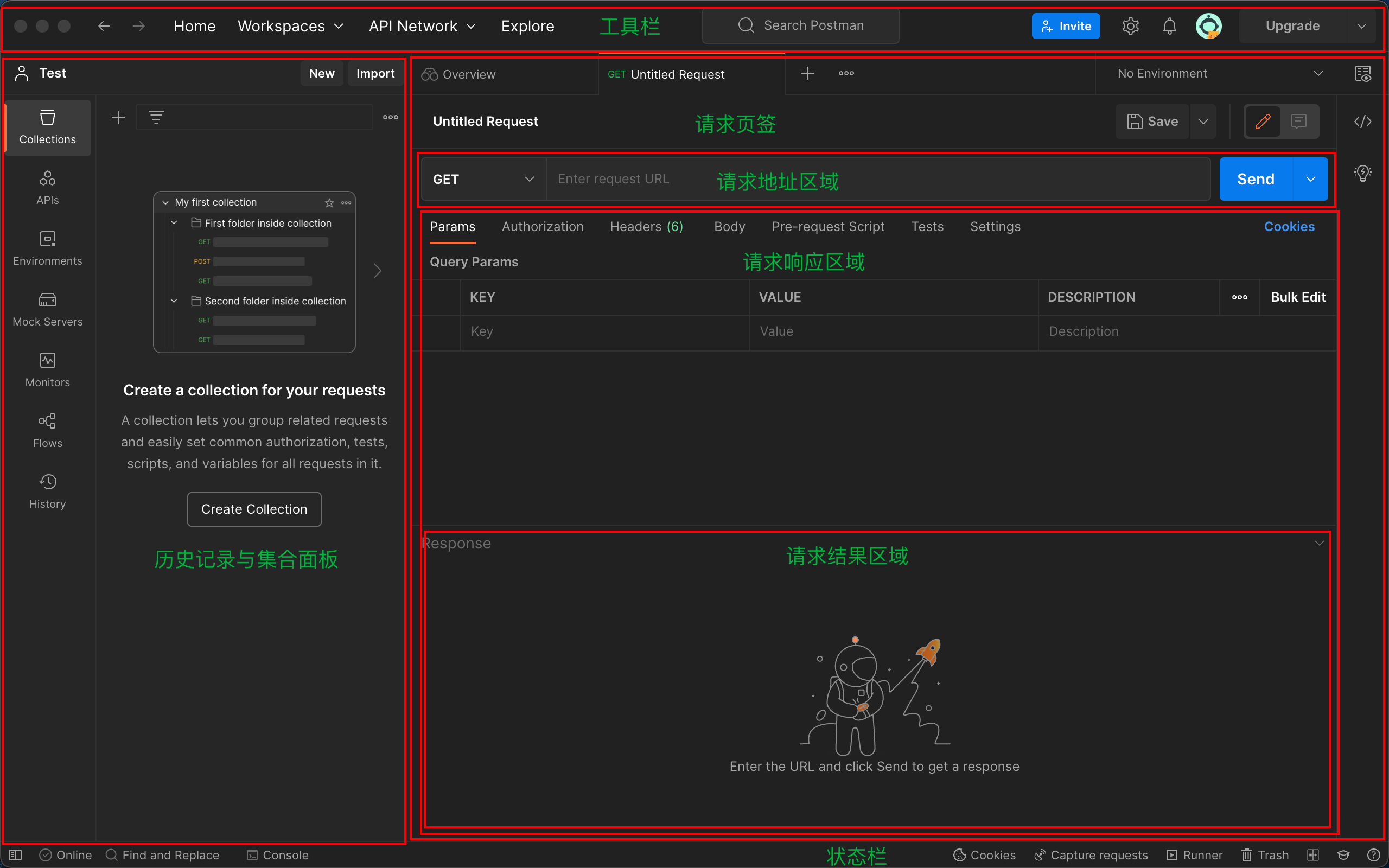The height and width of the screenshot is (868, 1389).
Task: Go to Home in top bar
Action: pyautogui.click(x=195, y=26)
